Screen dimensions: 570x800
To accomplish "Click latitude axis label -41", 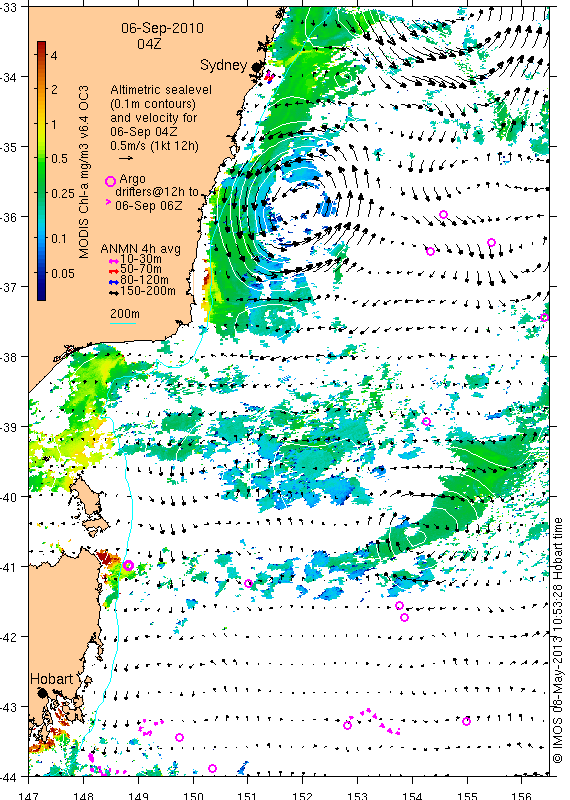I will pyautogui.click(x=8, y=566).
